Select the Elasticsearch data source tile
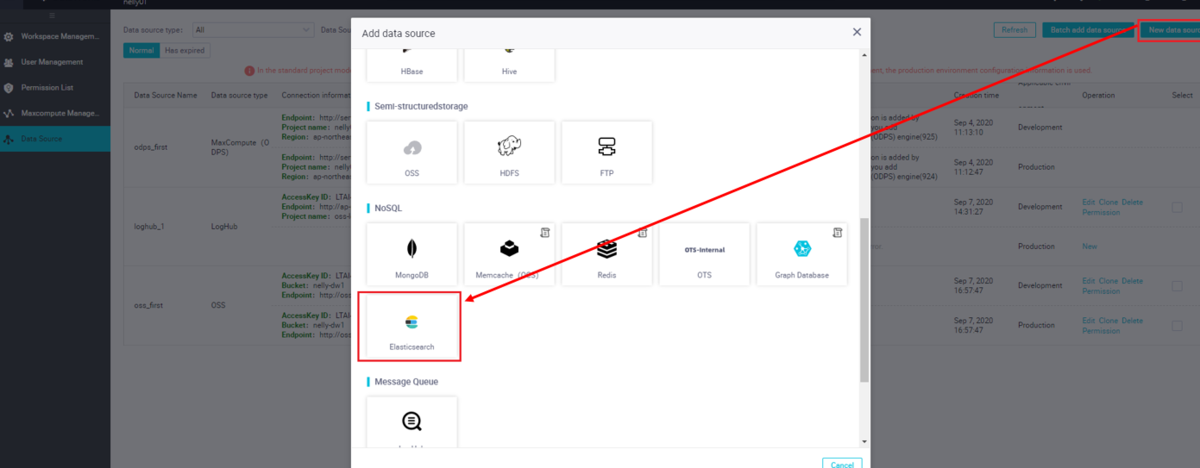 click(412, 327)
